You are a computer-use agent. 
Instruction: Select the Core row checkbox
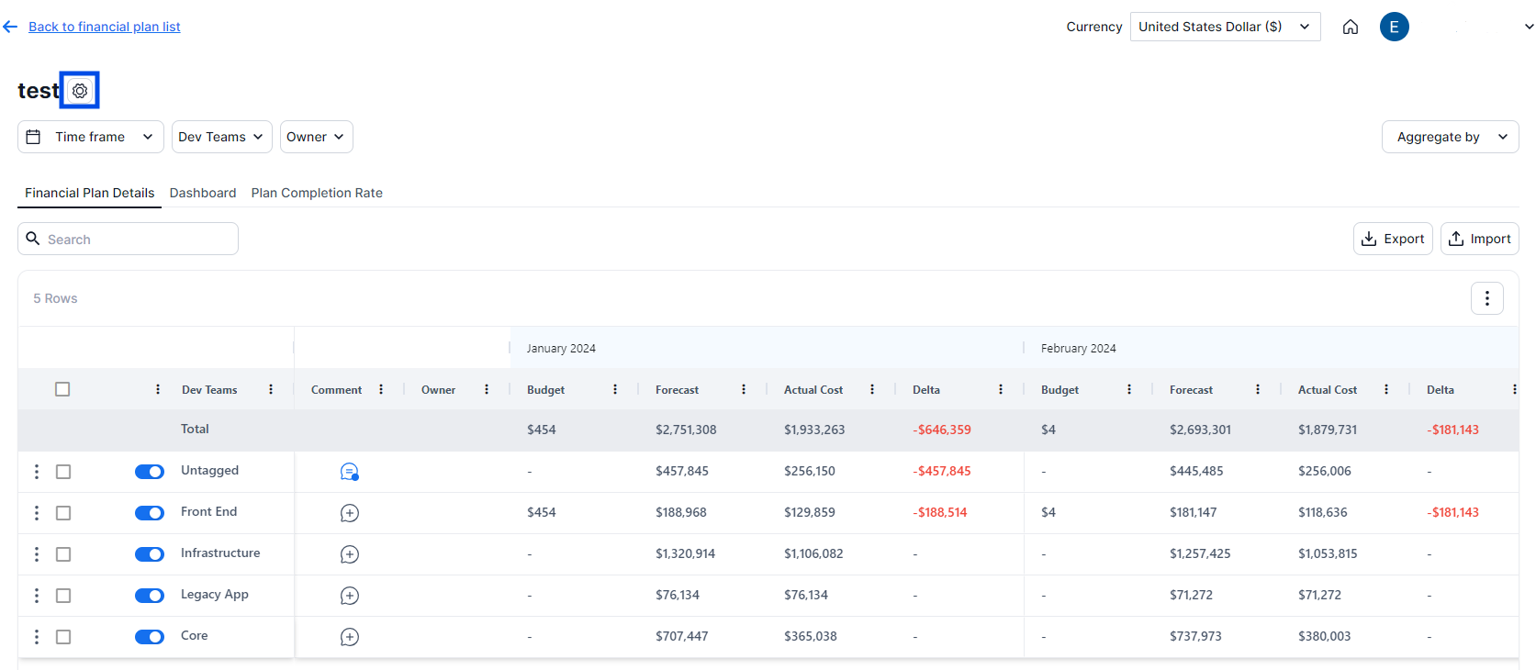click(63, 636)
